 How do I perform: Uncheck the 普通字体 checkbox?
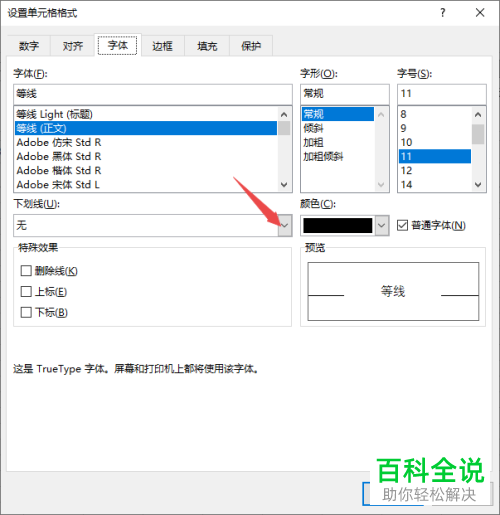point(402,226)
